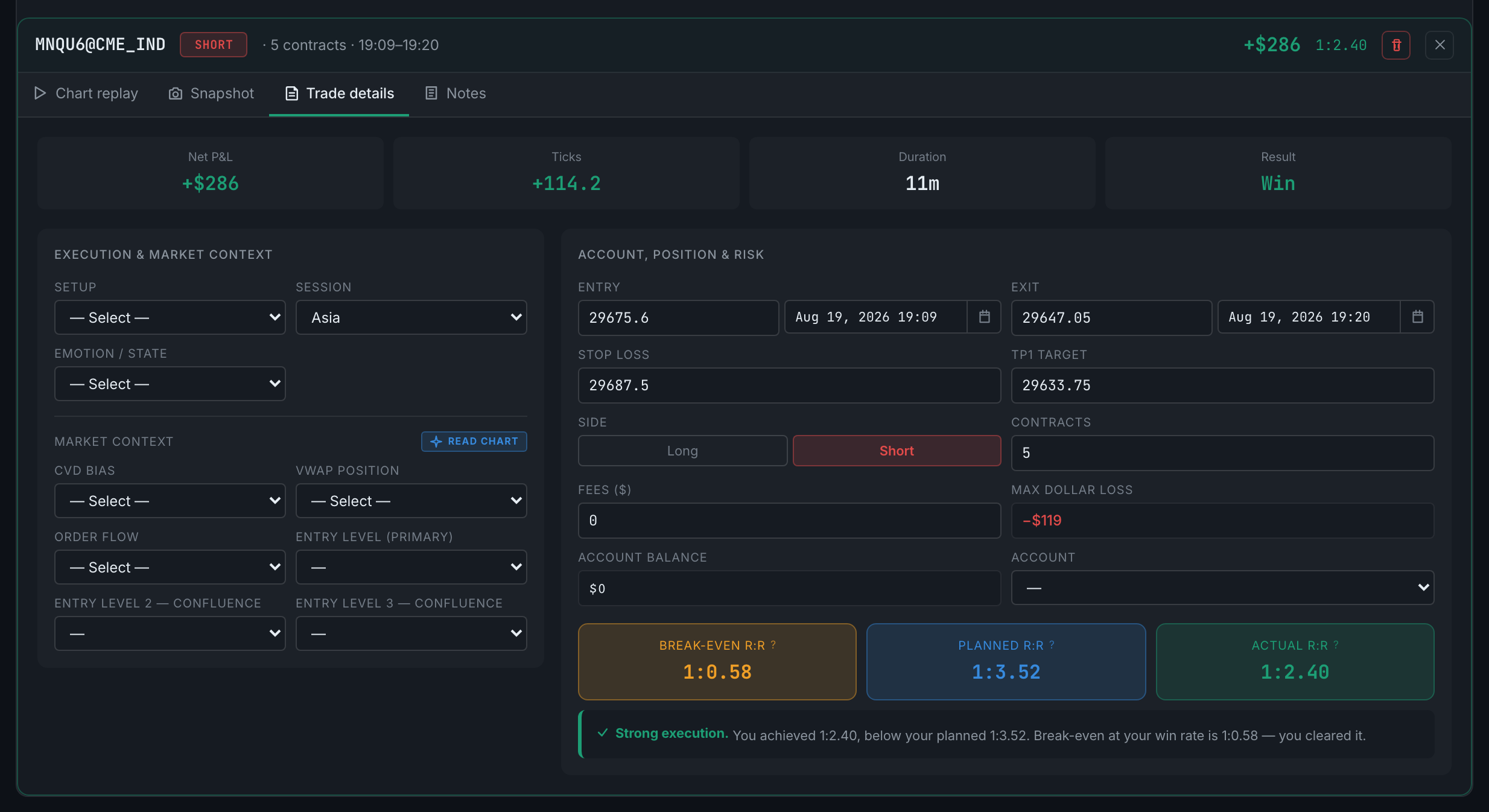Open the Notes tab
This screenshot has width=1489, height=812.
456,94
